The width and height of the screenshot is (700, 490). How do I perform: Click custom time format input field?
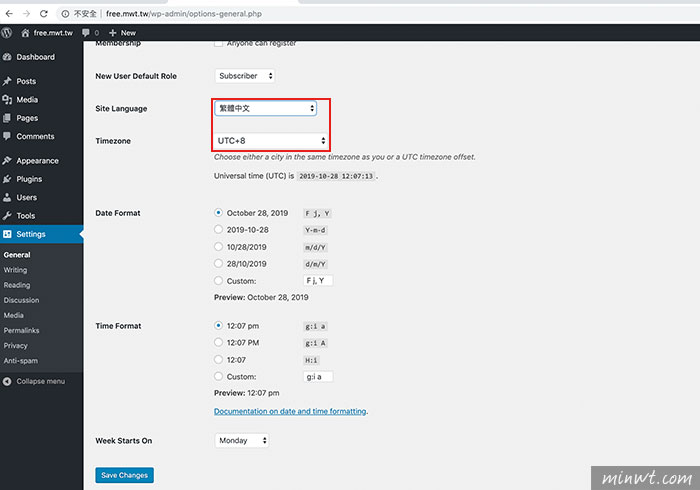pyautogui.click(x=318, y=377)
